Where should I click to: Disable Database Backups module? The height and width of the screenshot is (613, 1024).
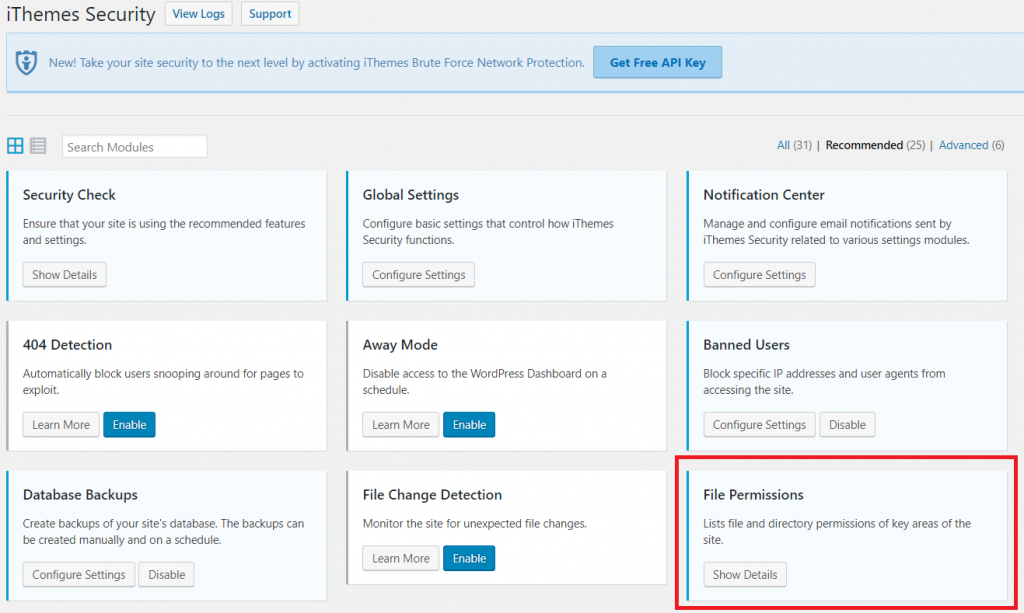tap(167, 574)
